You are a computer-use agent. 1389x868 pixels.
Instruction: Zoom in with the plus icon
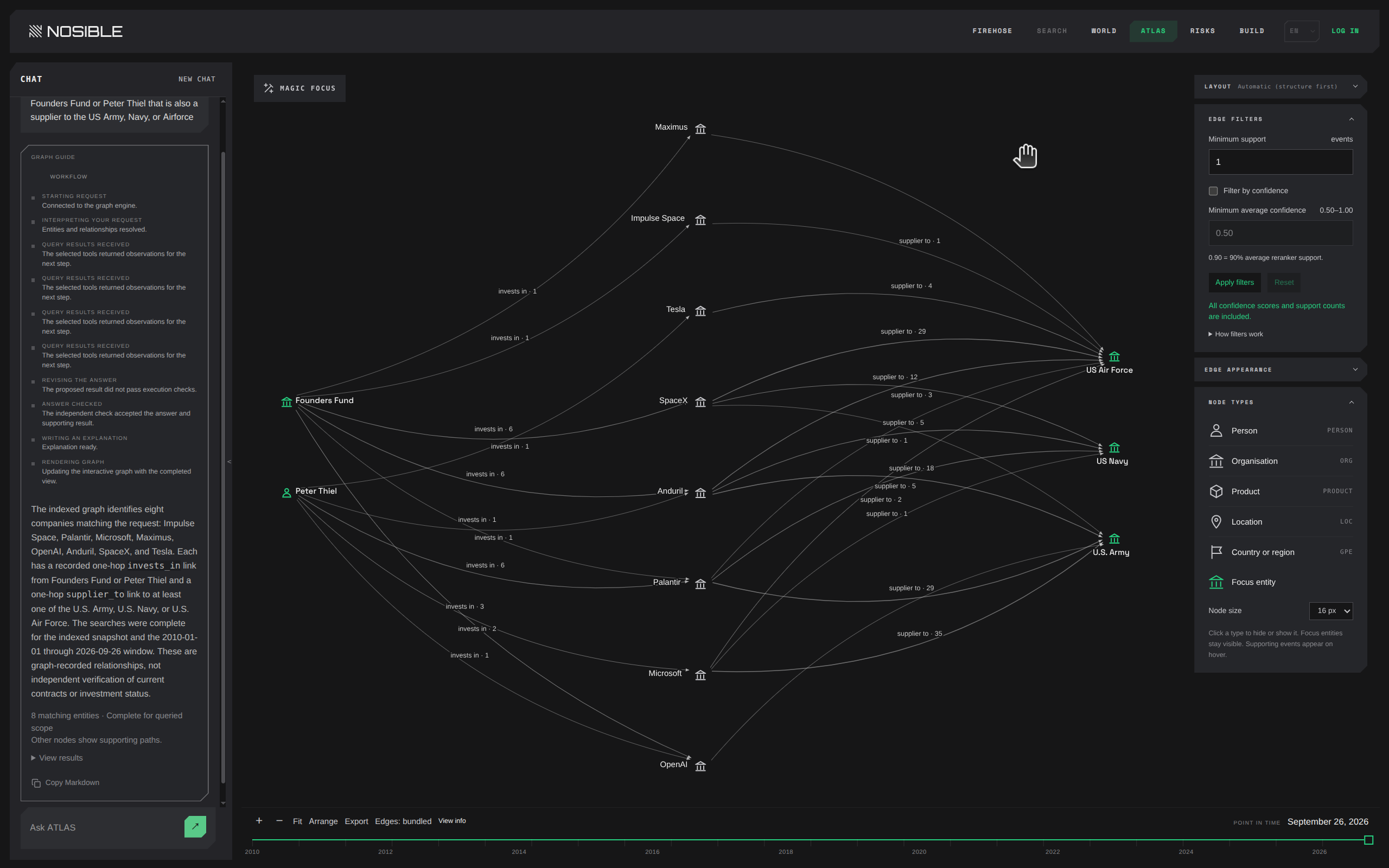pos(259,821)
